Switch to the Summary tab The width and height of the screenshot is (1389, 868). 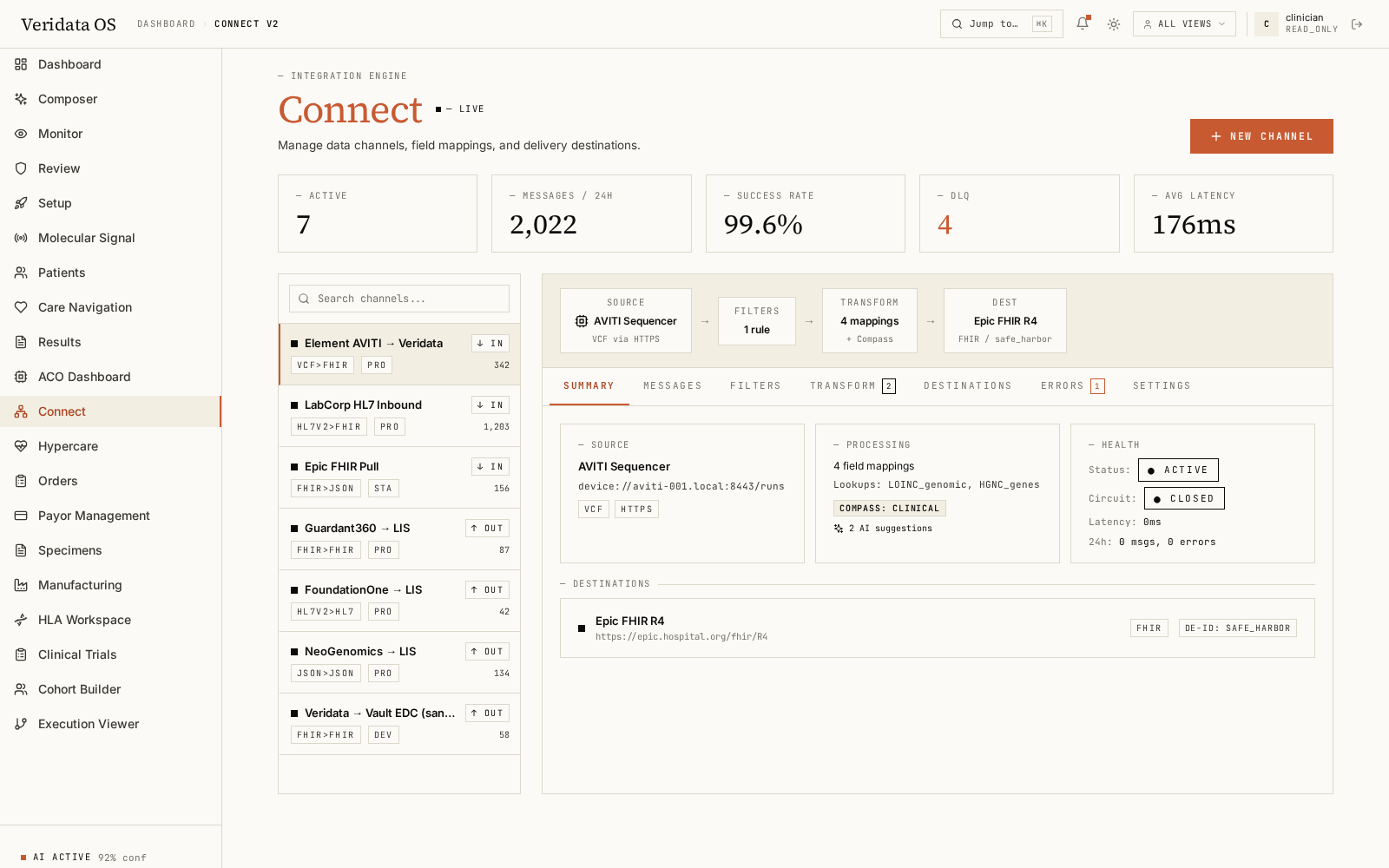589,386
